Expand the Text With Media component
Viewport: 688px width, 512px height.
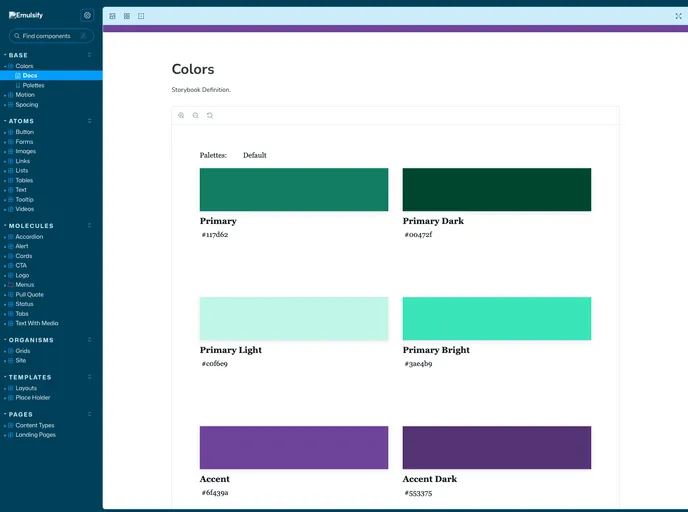37,323
